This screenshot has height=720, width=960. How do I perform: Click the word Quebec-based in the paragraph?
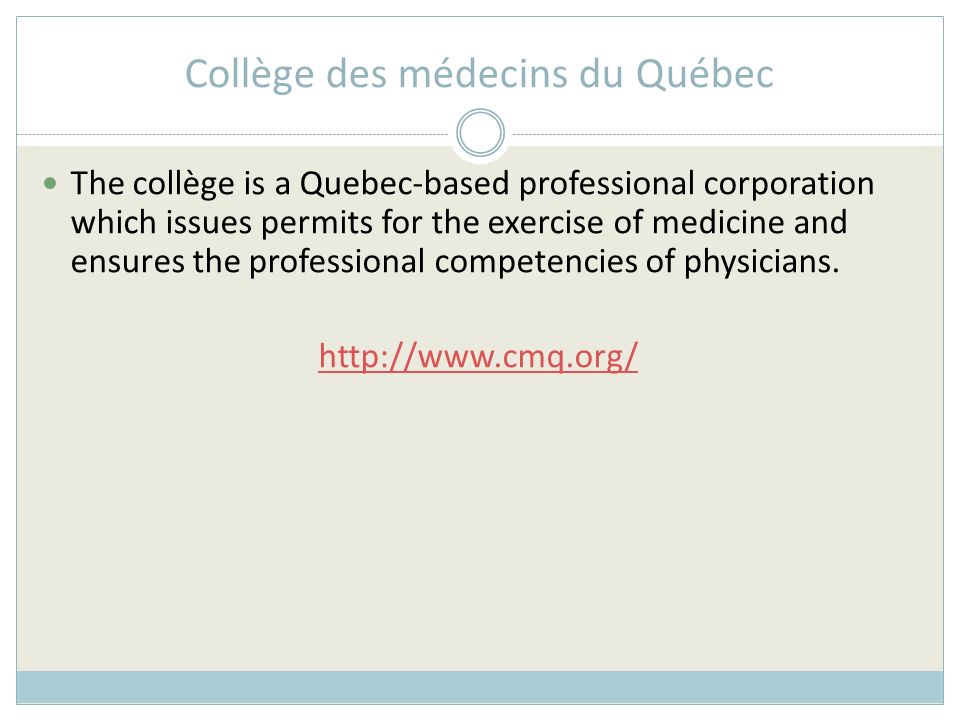click(404, 183)
